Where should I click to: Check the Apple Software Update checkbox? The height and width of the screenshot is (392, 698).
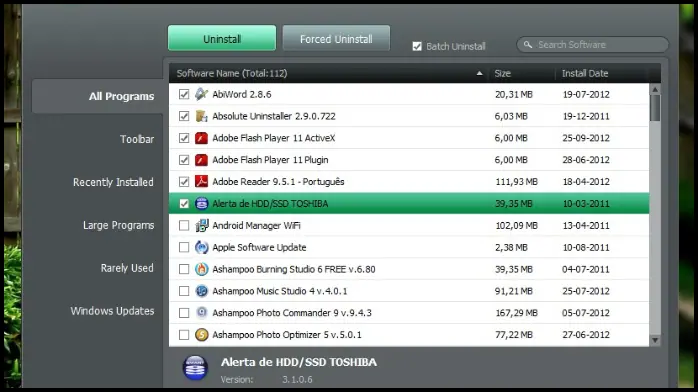coord(184,247)
